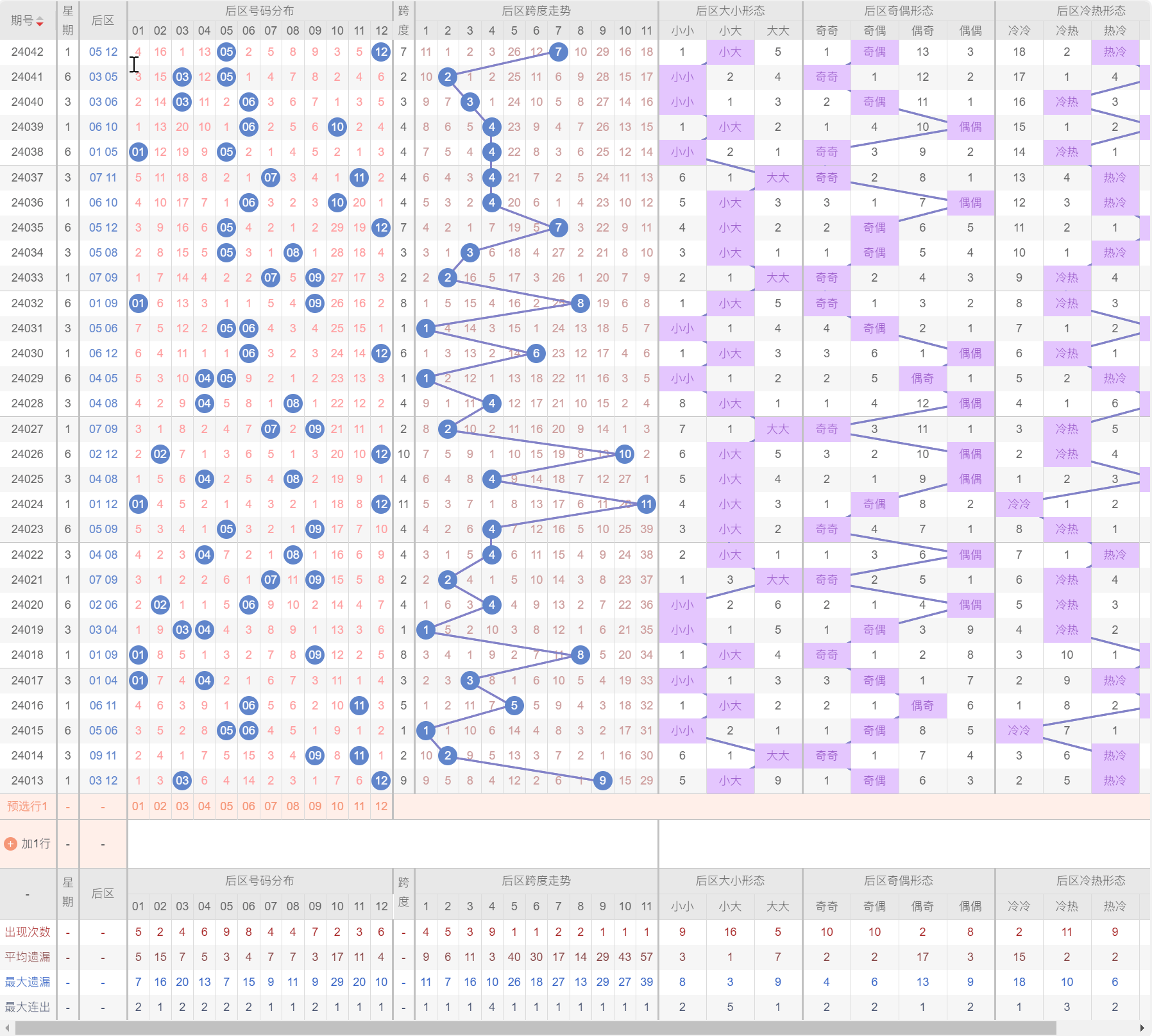Select the horizontal scrollbar thumb at bottom

(536, 1028)
